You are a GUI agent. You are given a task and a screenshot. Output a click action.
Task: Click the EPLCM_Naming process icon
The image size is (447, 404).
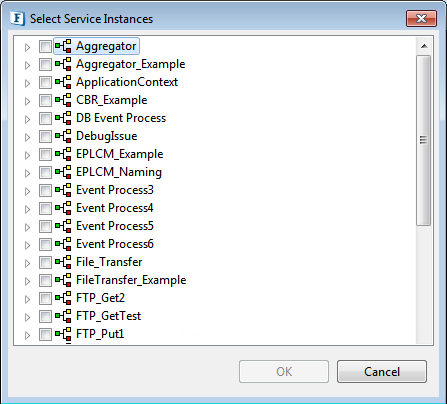(x=63, y=172)
